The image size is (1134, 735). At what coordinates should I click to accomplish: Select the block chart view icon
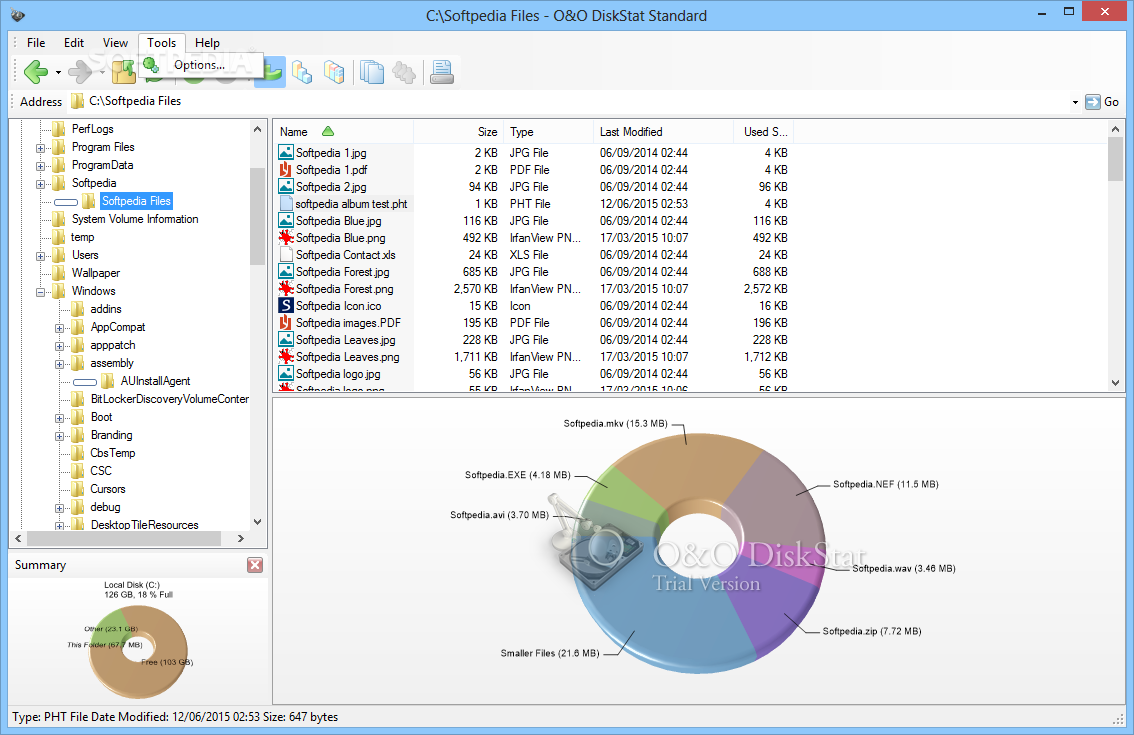coord(334,72)
